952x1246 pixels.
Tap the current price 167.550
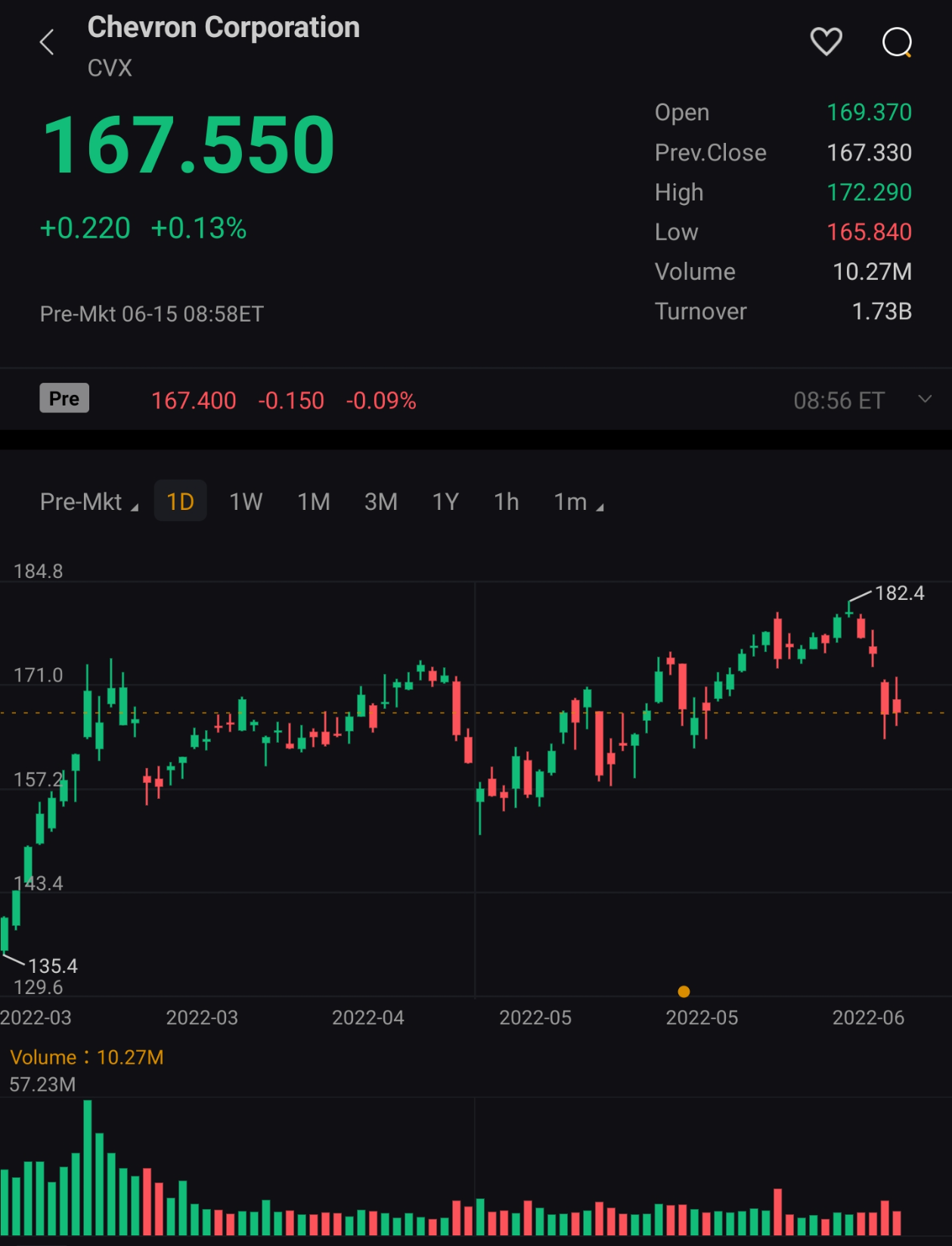(188, 144)
